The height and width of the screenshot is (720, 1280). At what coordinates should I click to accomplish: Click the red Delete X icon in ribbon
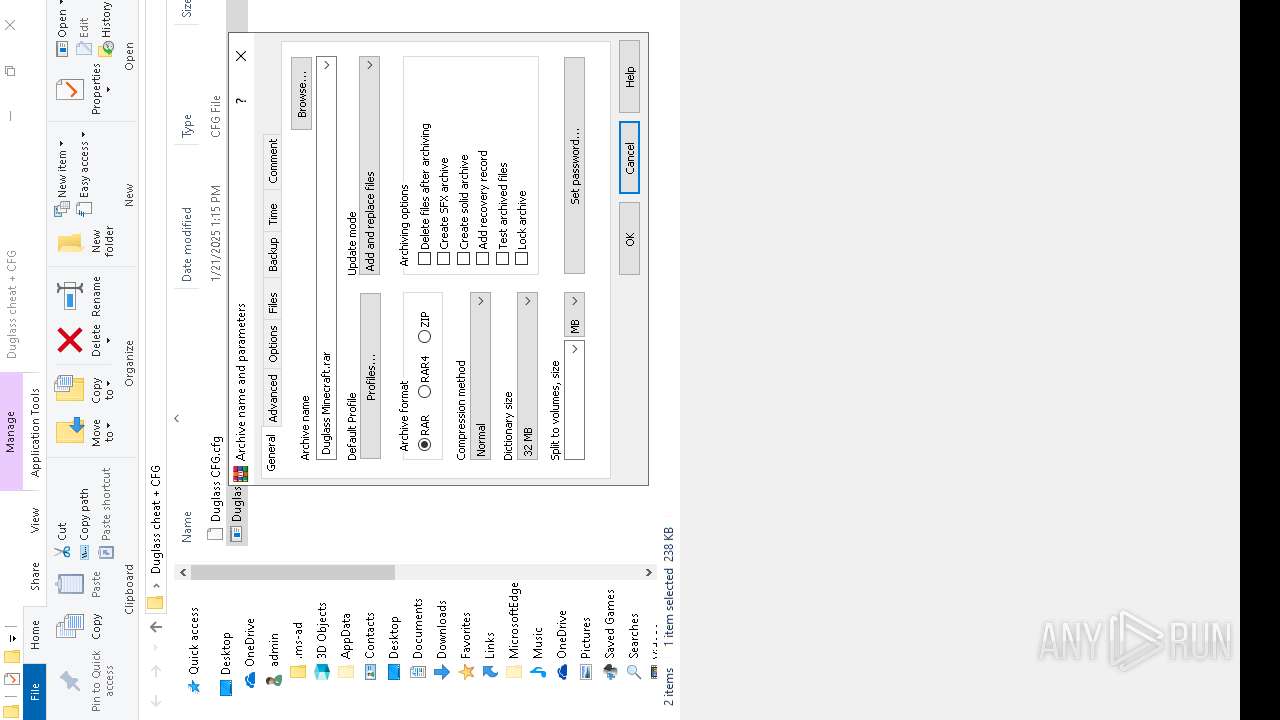70,340
